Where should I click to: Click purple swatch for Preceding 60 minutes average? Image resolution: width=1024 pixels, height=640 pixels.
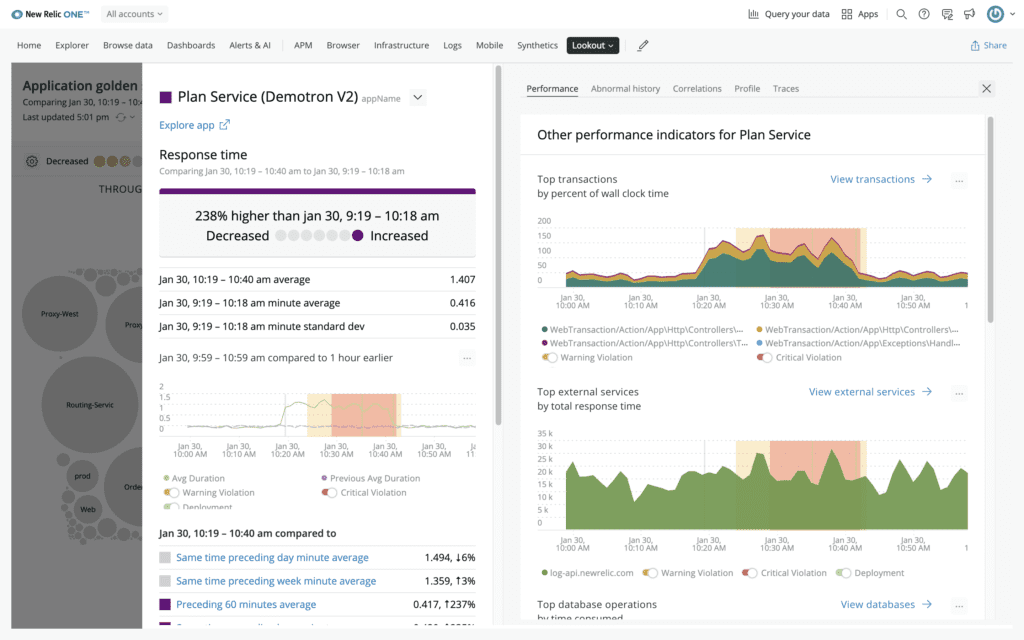tap(165, 604)
